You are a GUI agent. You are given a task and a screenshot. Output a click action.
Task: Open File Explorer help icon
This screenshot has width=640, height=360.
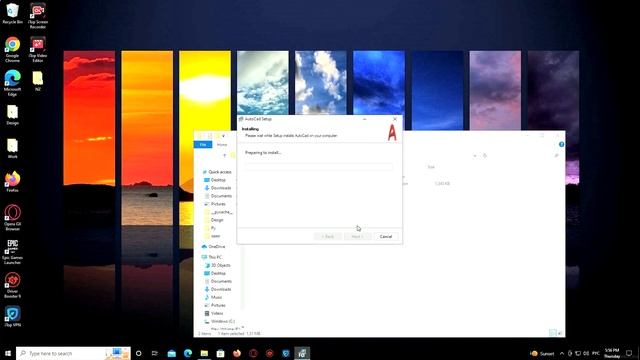(x=561, y=144)
